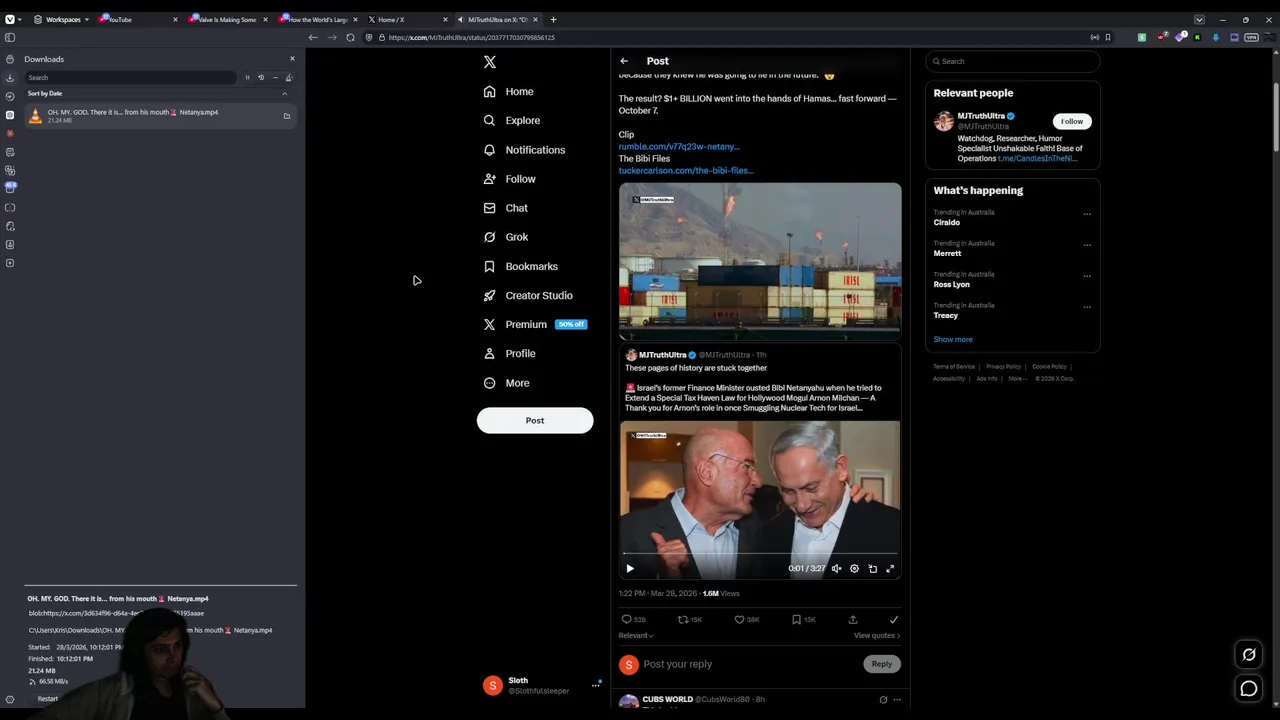Expand the More menu in X sidebar
Image resolution: width=1280 pixels, height=720 pixels.
pyautogui.click(x=507, y=383)
